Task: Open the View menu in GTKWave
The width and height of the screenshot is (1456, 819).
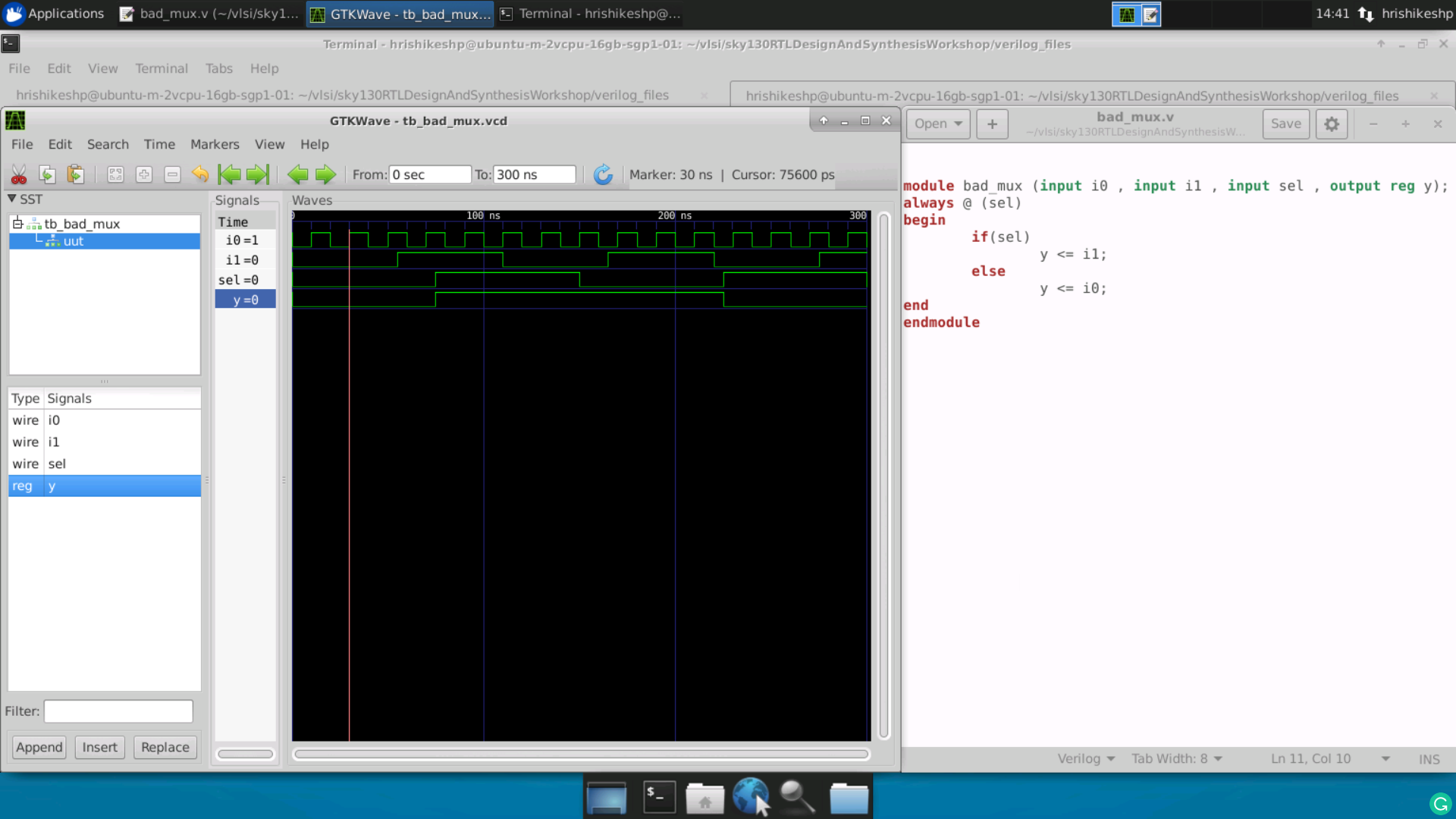Action: point(269,144)
